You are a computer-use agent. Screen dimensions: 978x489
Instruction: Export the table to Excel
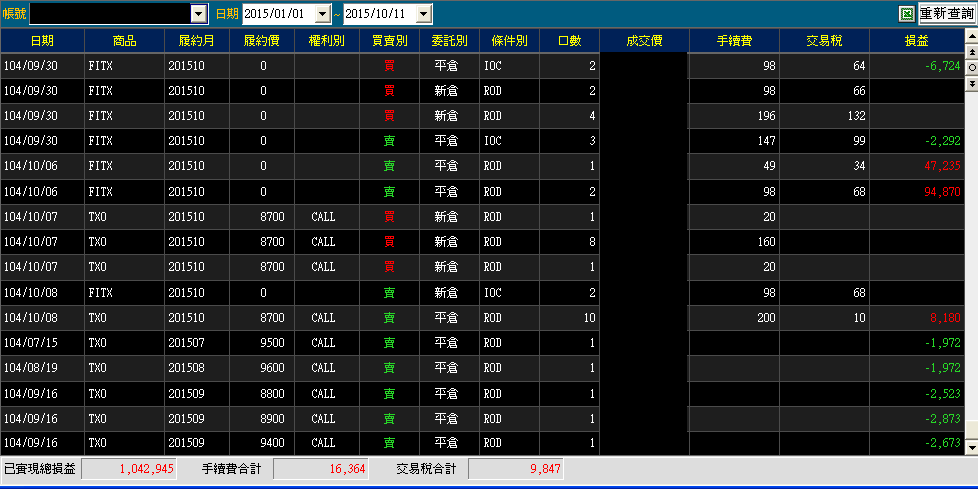point(907,13)
